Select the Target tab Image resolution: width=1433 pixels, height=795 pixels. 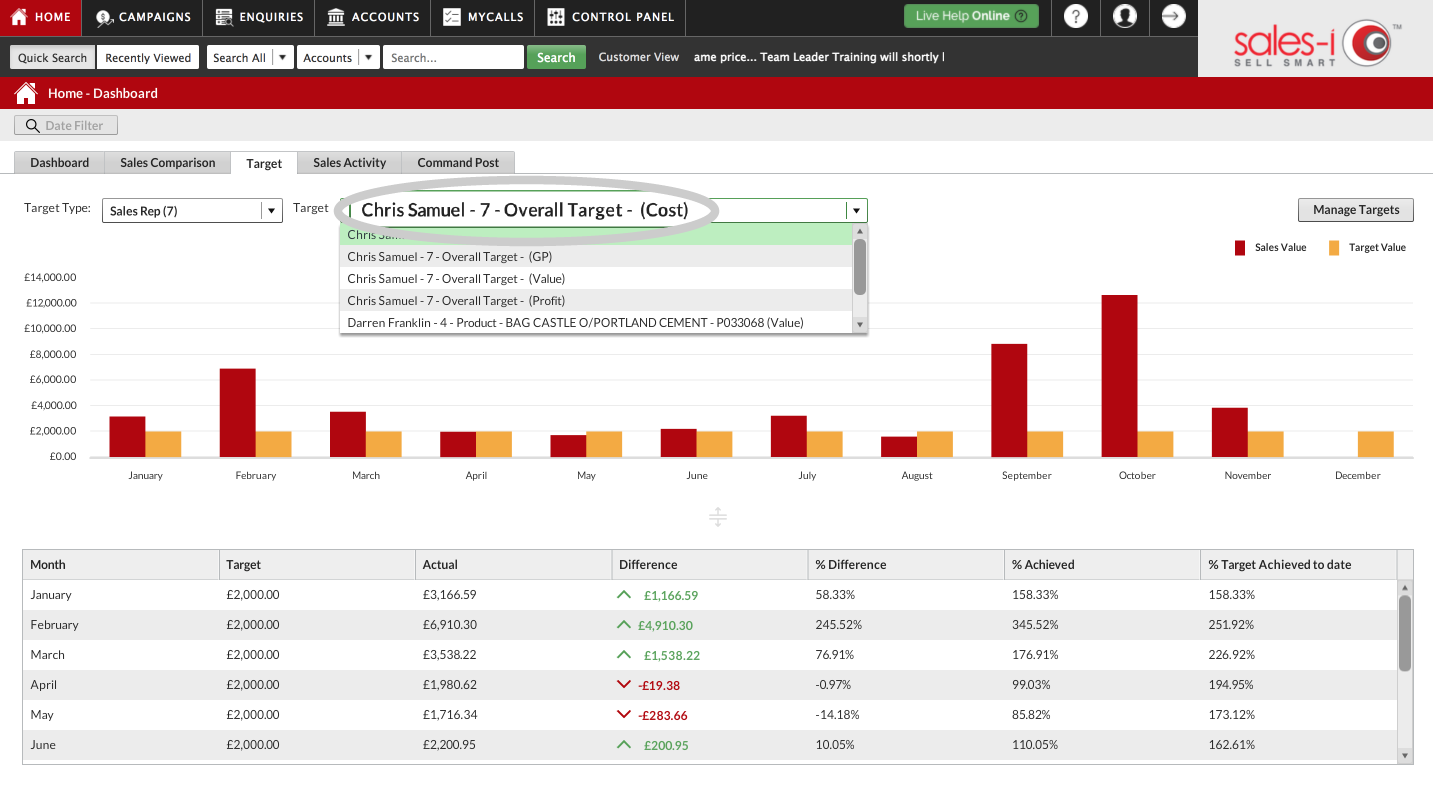pos(264,163)
